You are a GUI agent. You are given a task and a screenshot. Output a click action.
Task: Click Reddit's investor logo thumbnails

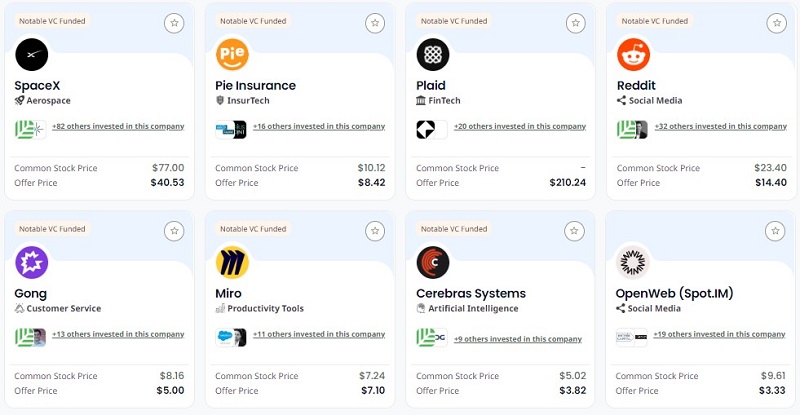click(632, 129)
